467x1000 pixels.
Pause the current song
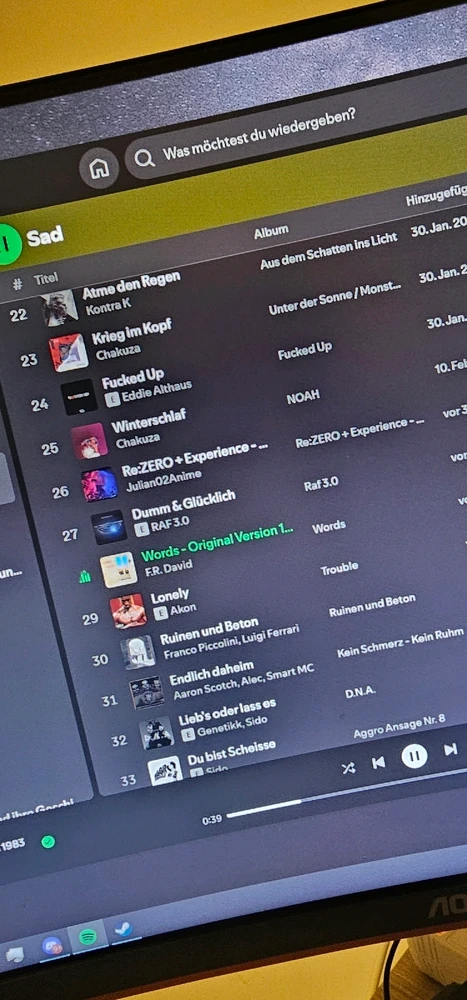coord(415,756)
